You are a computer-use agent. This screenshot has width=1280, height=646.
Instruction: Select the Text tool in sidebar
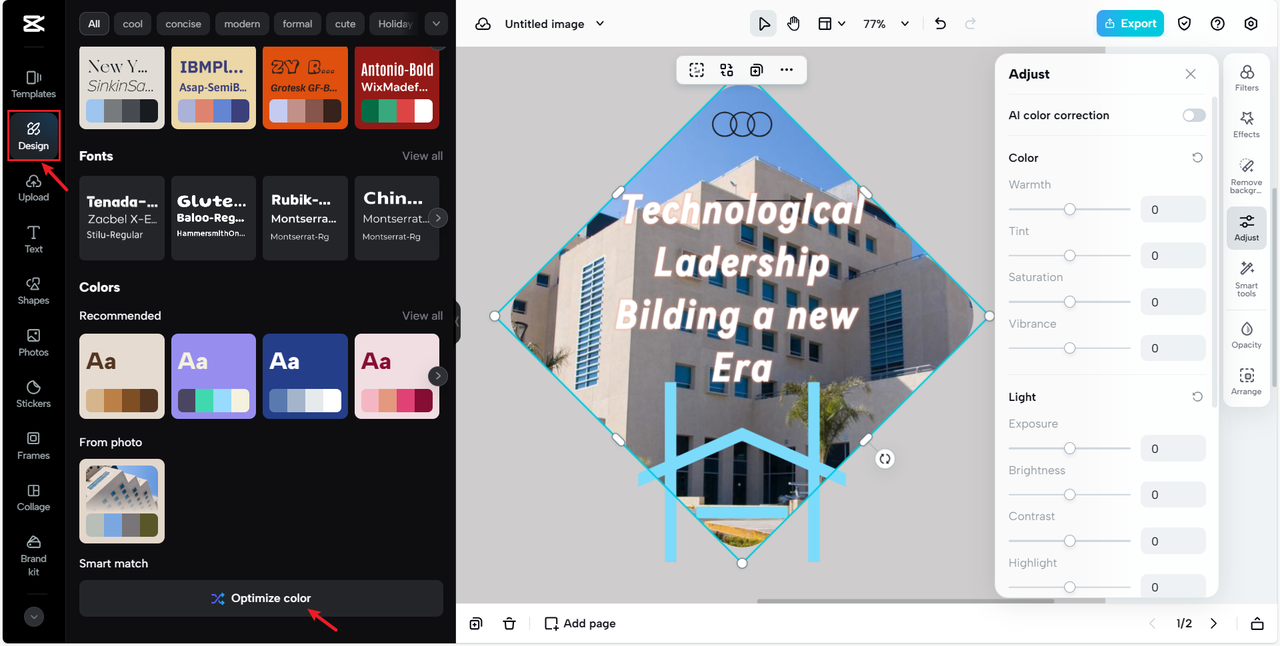[x=33, y=239]
